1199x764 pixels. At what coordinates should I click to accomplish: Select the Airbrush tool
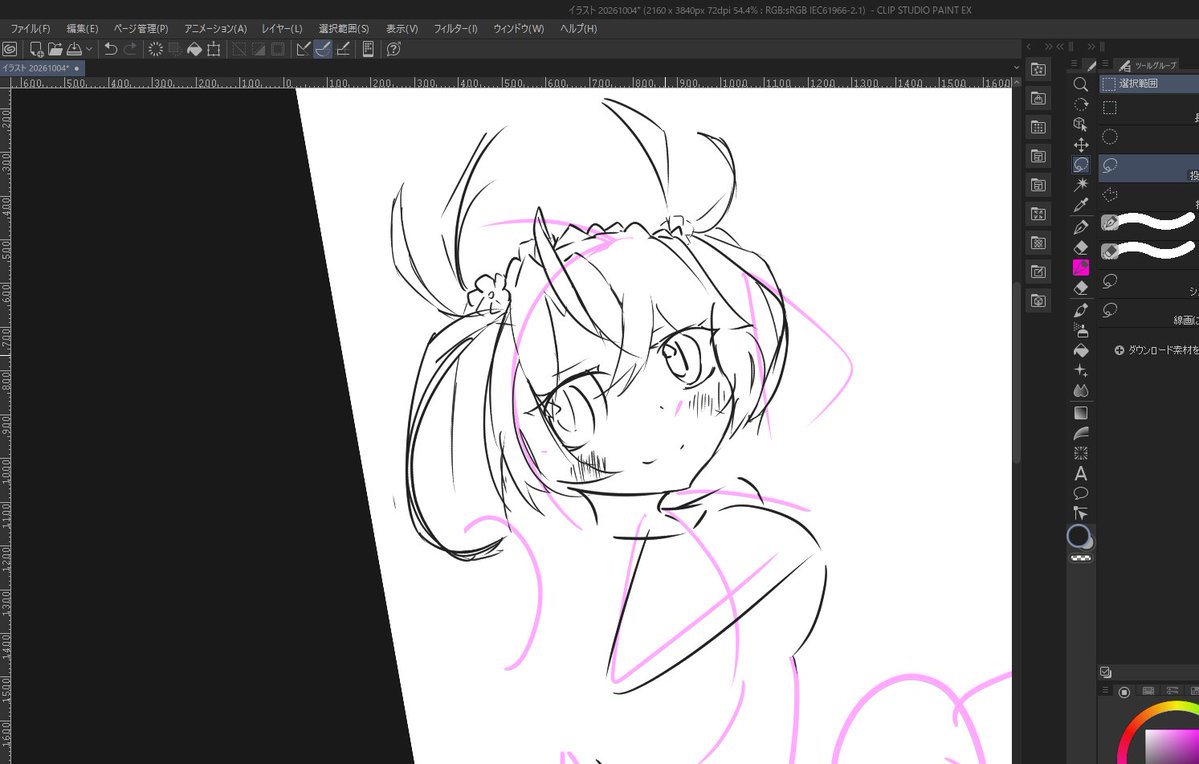[1080, 330]
